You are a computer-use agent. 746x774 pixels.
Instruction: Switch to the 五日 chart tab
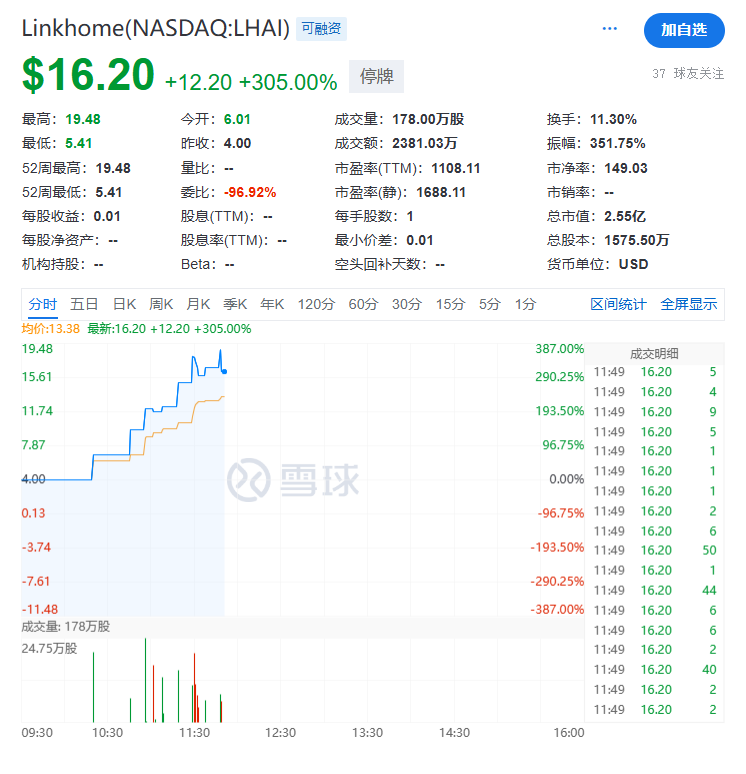pos(84,304)
